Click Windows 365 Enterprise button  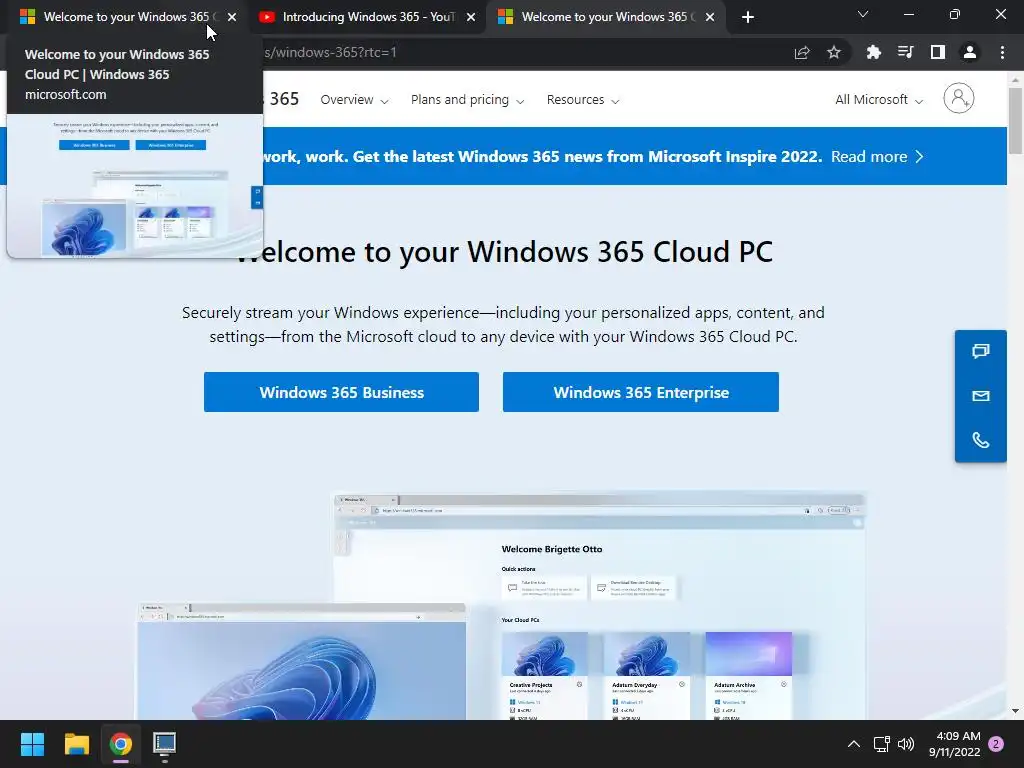641,392
